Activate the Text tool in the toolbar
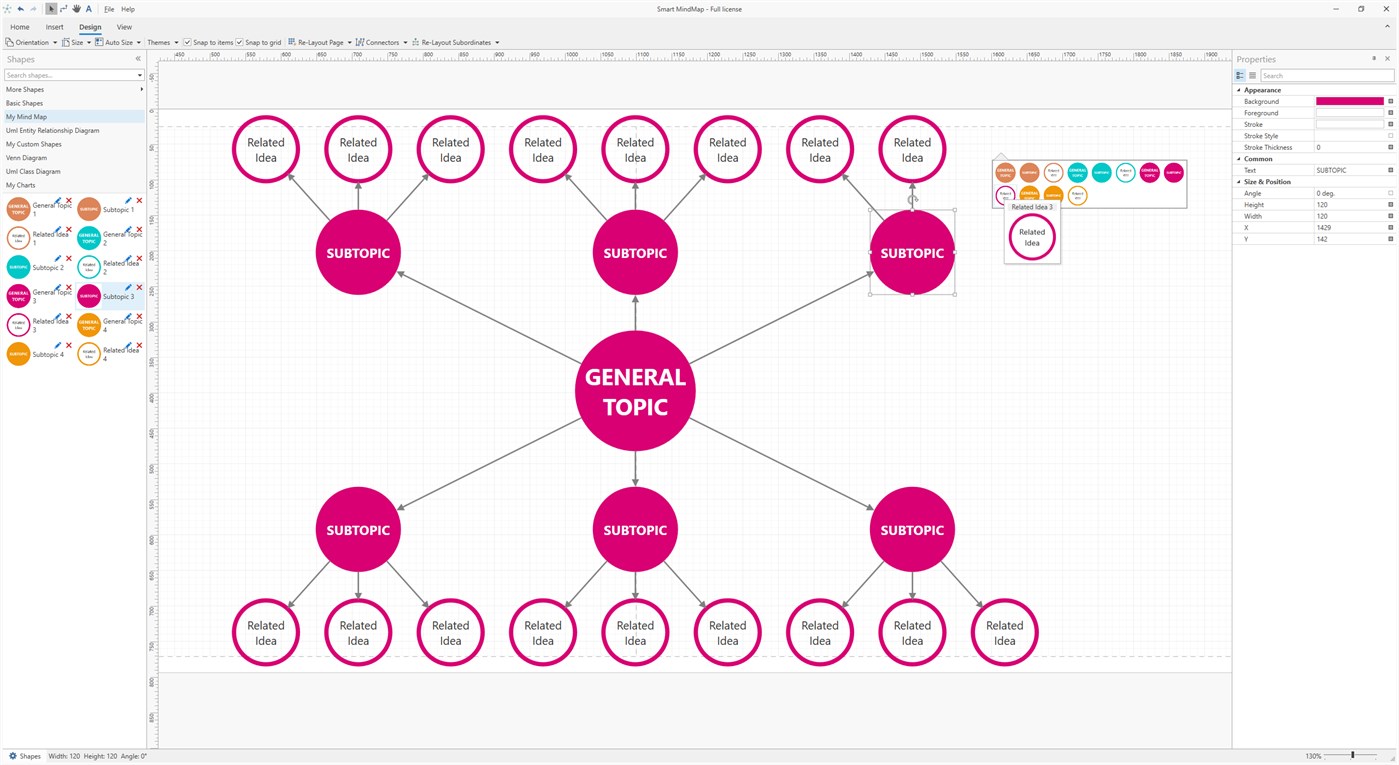Screen dimensions: 1399x765 89,9
